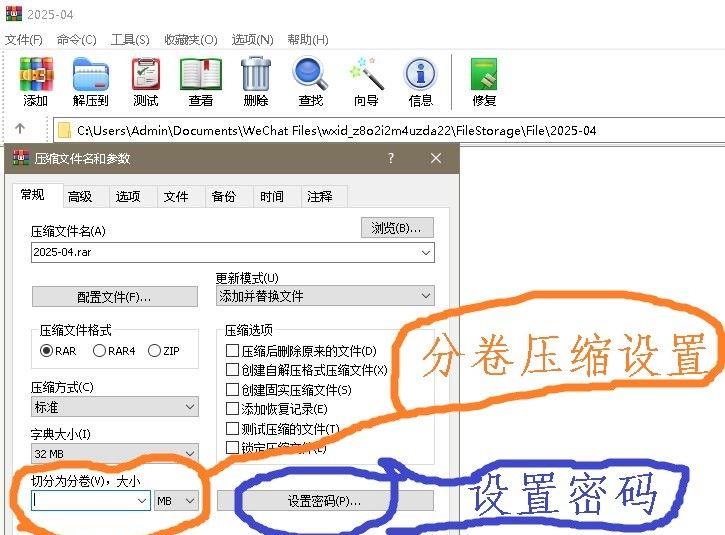
Task: Select the RAR4 format radio button
Action: click(x=99, y=351)
